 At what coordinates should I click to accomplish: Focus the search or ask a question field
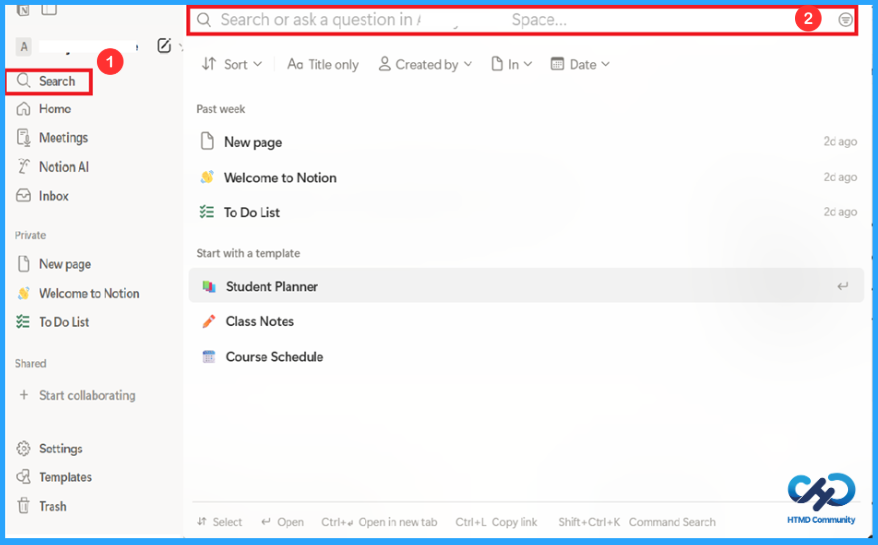click(521, 21)
